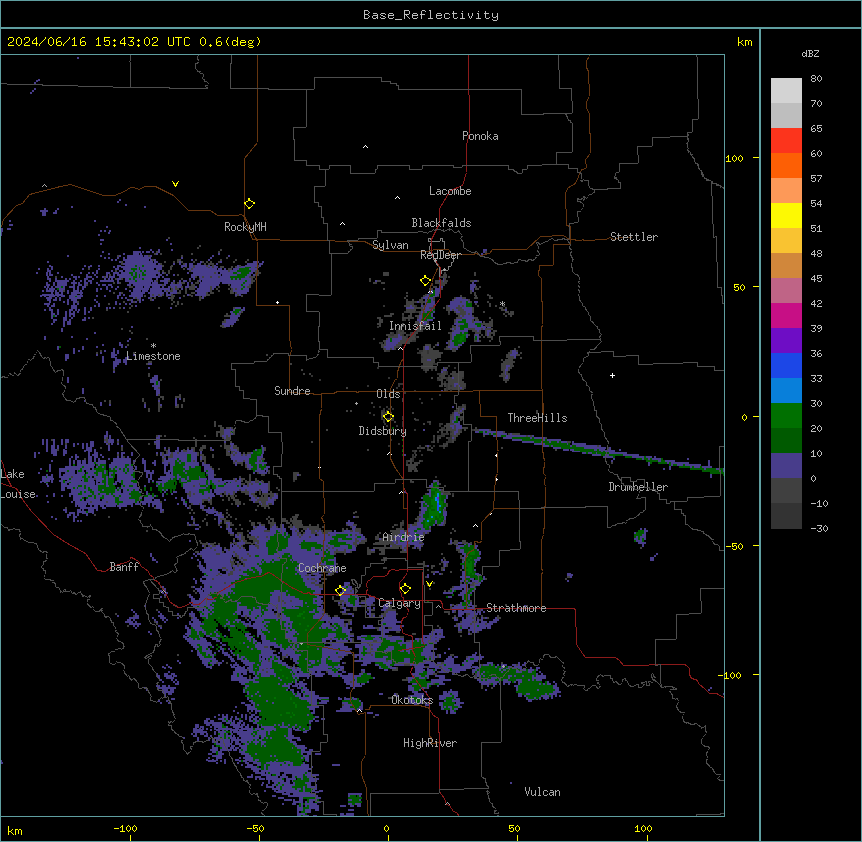The height and width of the screenshot is (842, 862).
Task: Click the blue 33-36 dBZ legend swatch
Action: (x=786, y=366)
